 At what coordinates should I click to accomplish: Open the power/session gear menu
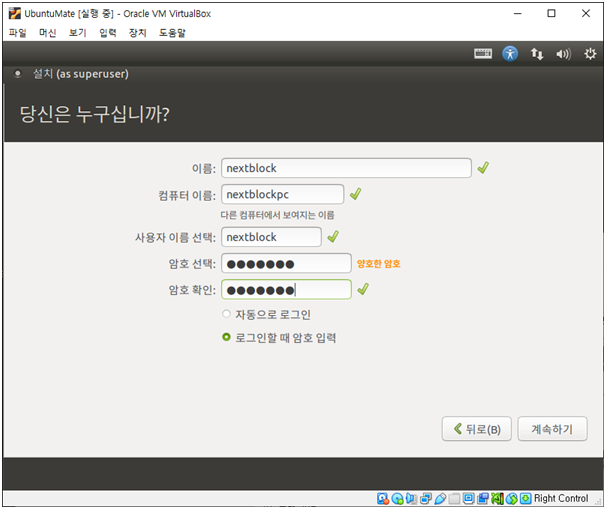coord(590,54)
